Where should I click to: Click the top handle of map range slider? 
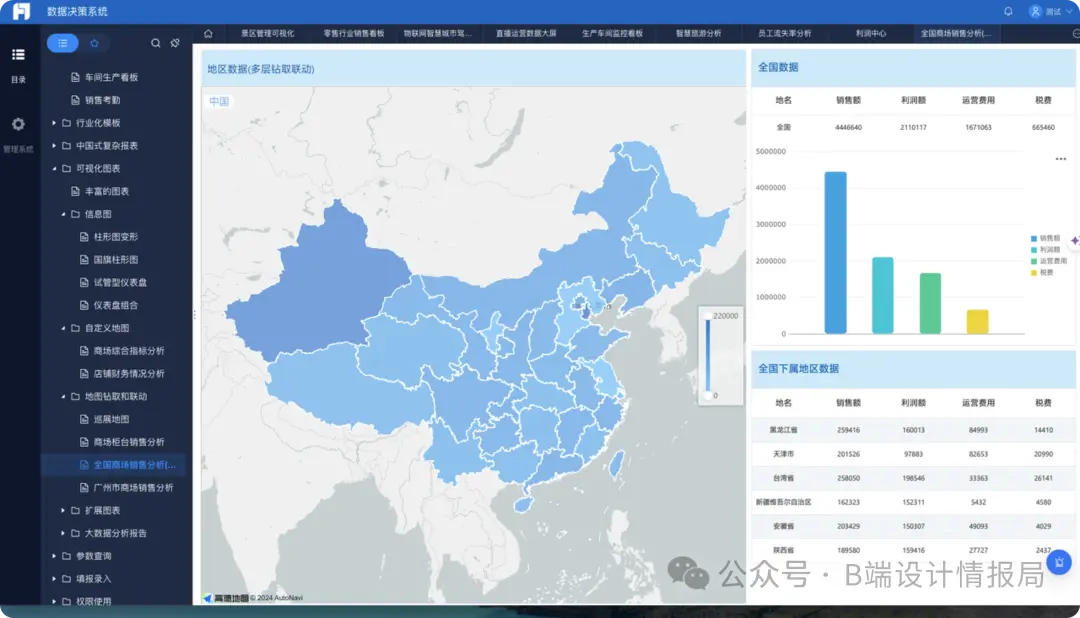tap(708, 316)
